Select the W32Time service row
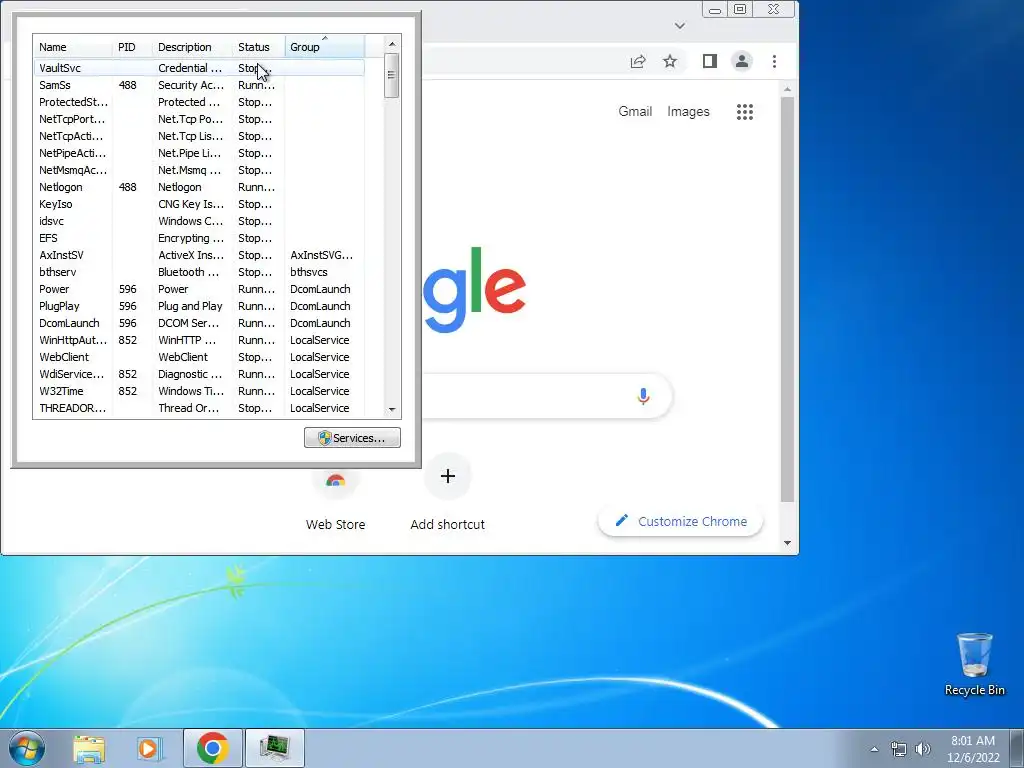The height and width of the screenshot is (768, 1024). point(199,391)
